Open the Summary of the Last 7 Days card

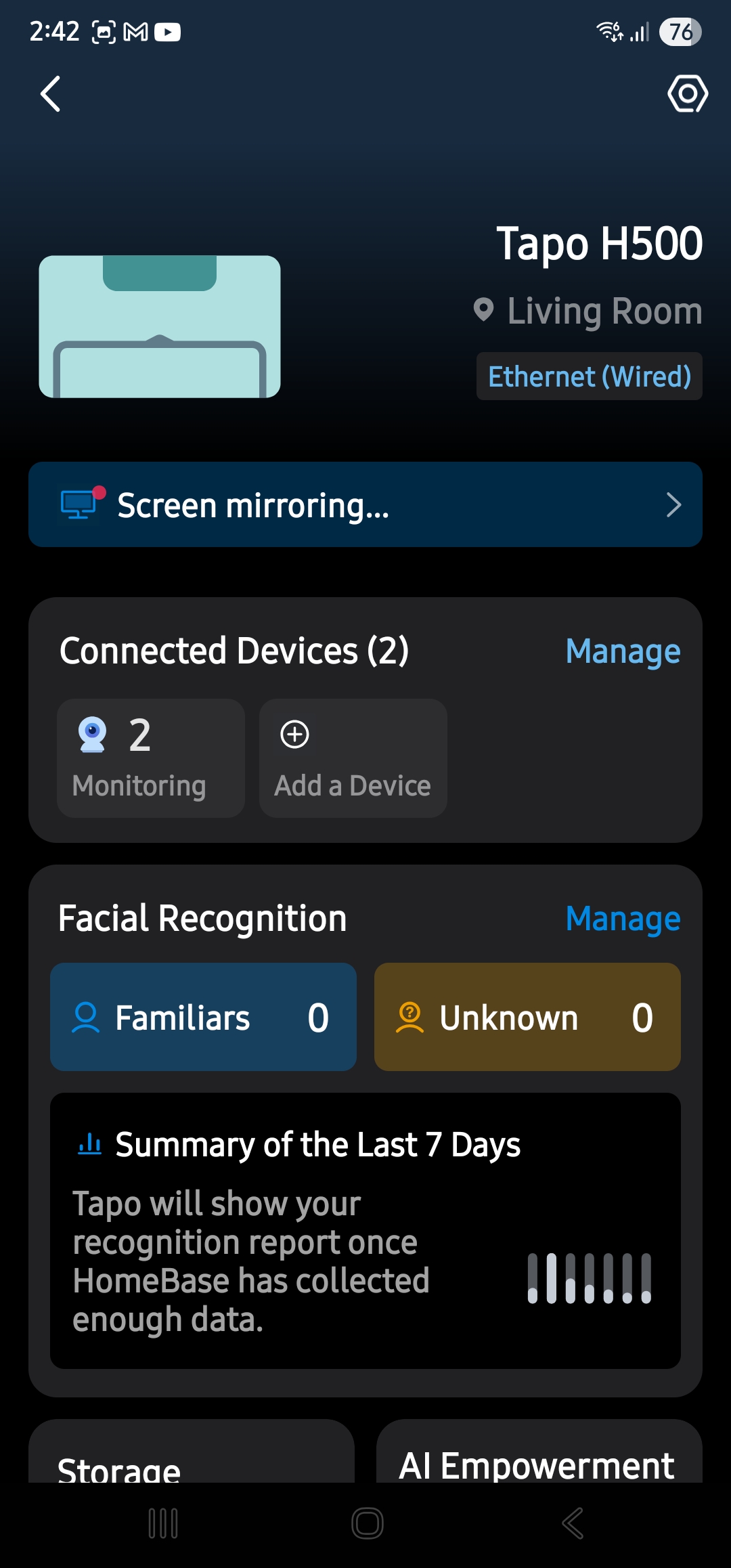click(x=365, y=1231)
